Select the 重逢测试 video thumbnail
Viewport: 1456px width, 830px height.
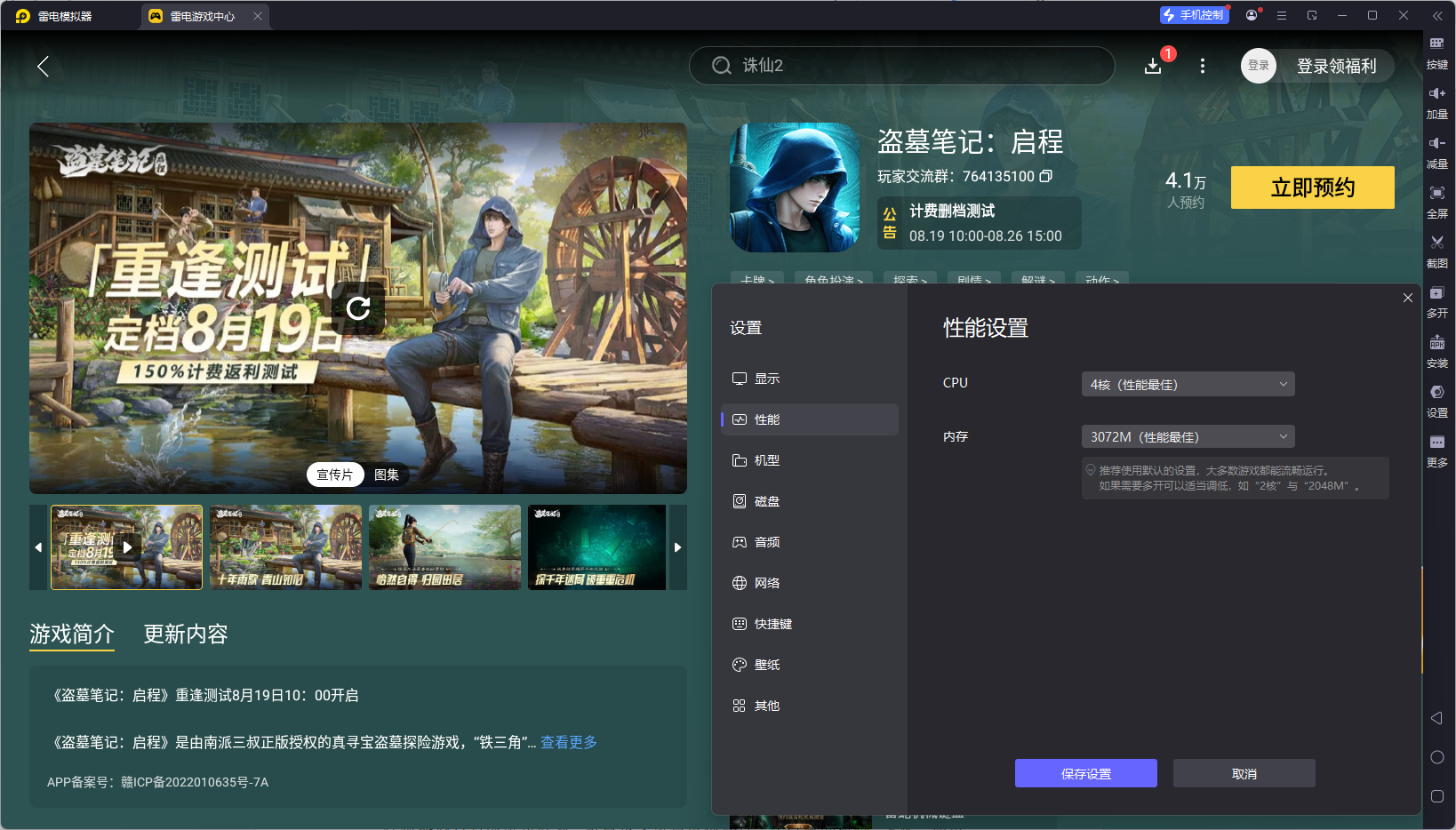click(x=127, y=547)
